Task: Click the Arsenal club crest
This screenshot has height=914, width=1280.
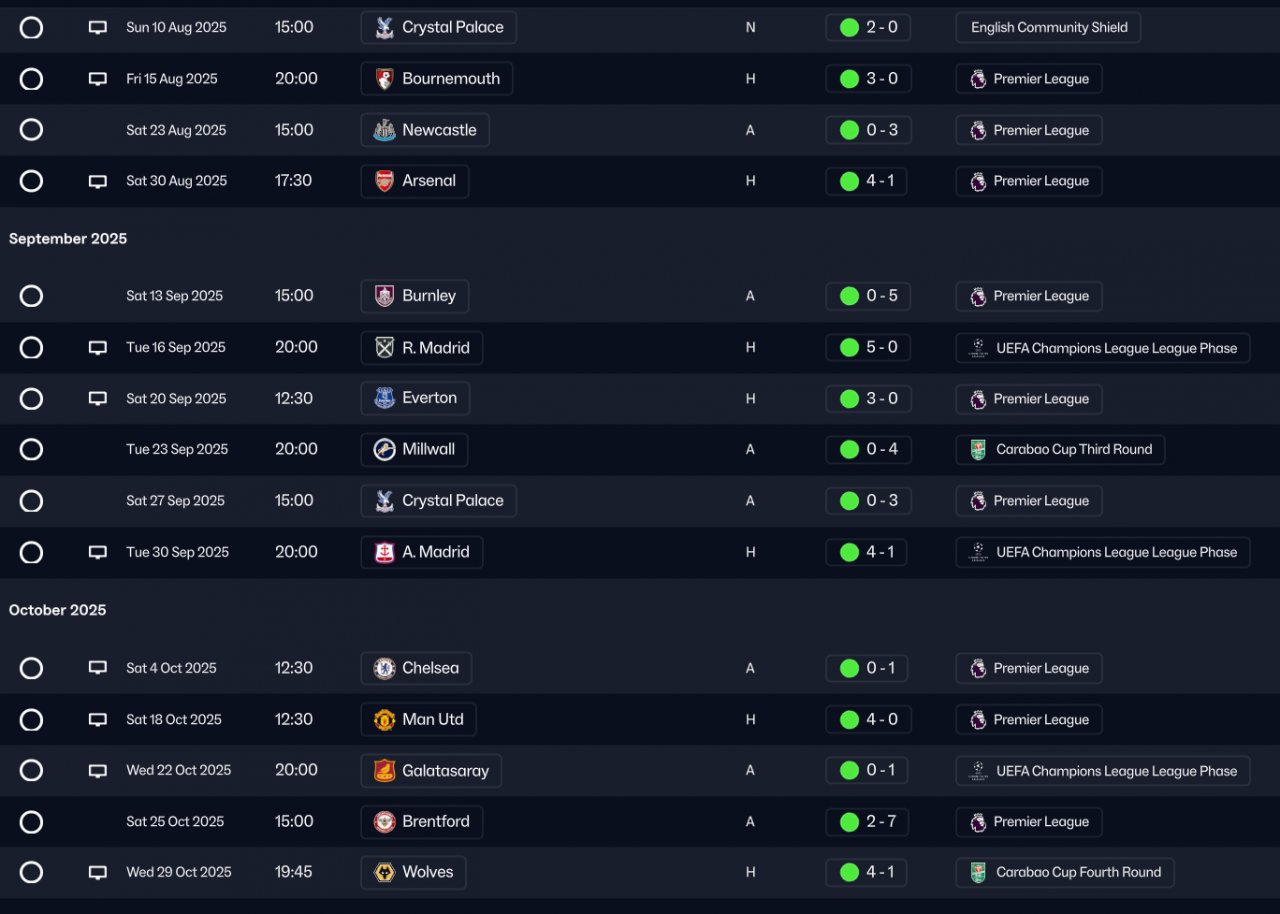Action: point(384,181)
